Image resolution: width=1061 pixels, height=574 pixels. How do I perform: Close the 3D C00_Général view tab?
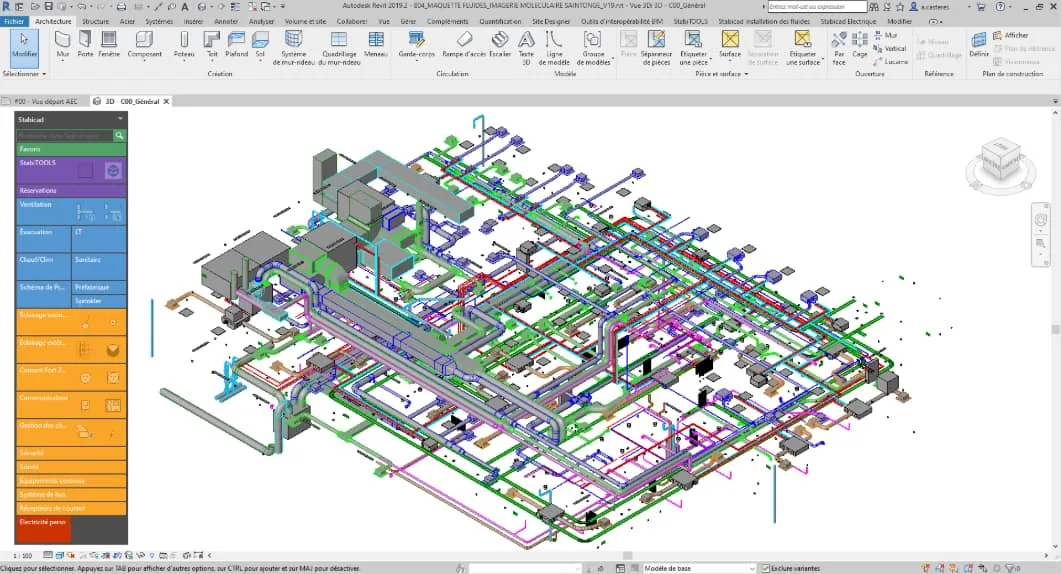click(x=166, y=102)
